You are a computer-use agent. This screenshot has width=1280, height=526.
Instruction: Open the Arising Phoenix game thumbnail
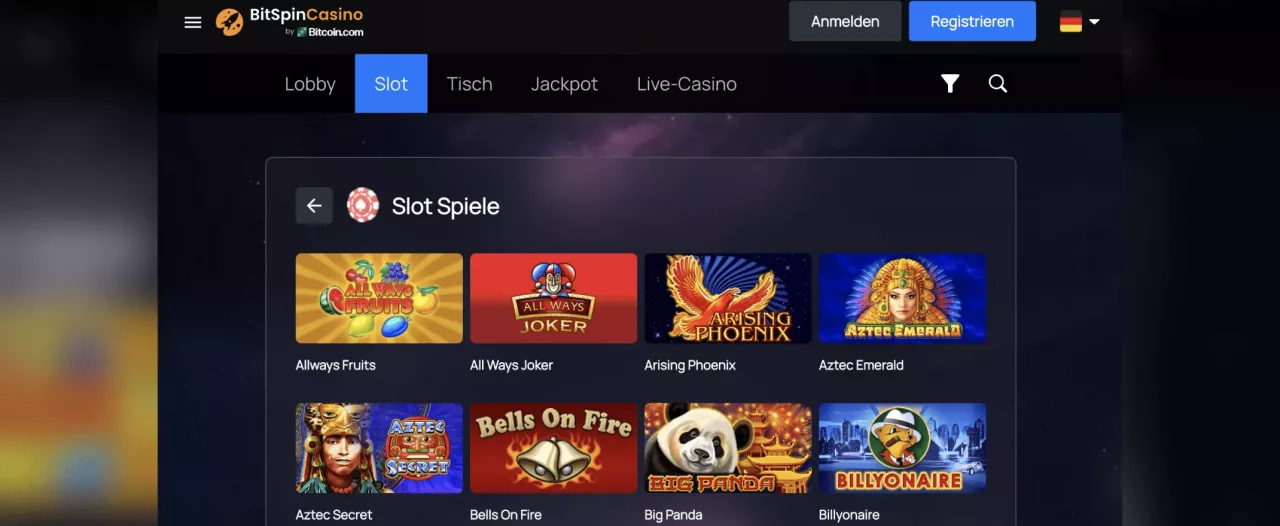pos(728,298)
